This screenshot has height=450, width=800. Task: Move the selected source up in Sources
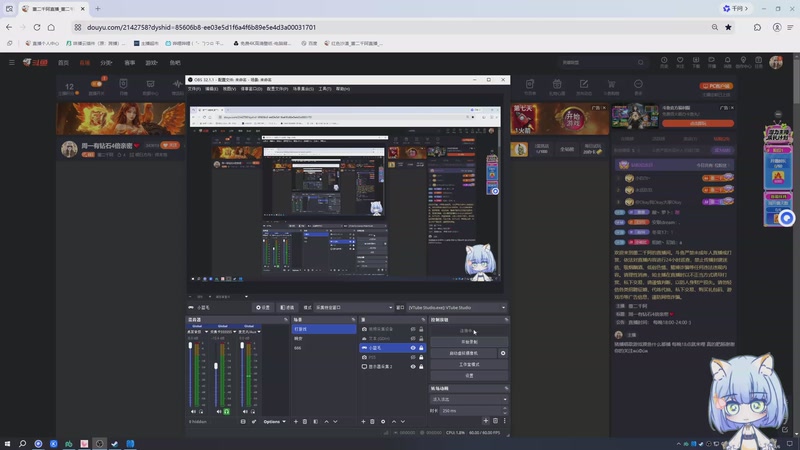[394, 421]
